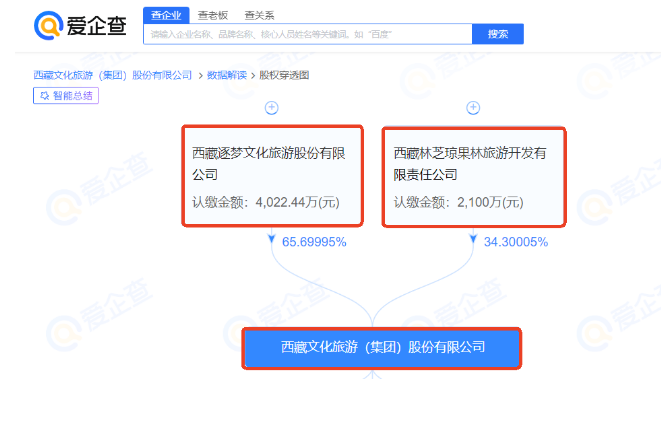The image size is (661, 425).
Task: Select the 西藏林芝琼果林旅游开发有限责任公司 card
Action: pos(473,175)
